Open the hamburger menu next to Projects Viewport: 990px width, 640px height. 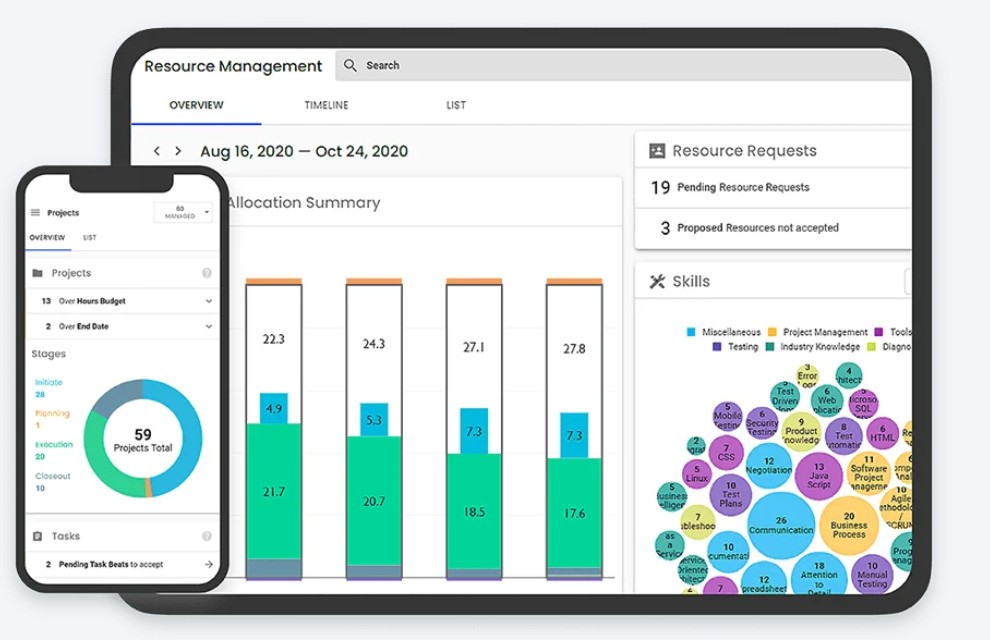pyautogui.click(x=37, y=212)
